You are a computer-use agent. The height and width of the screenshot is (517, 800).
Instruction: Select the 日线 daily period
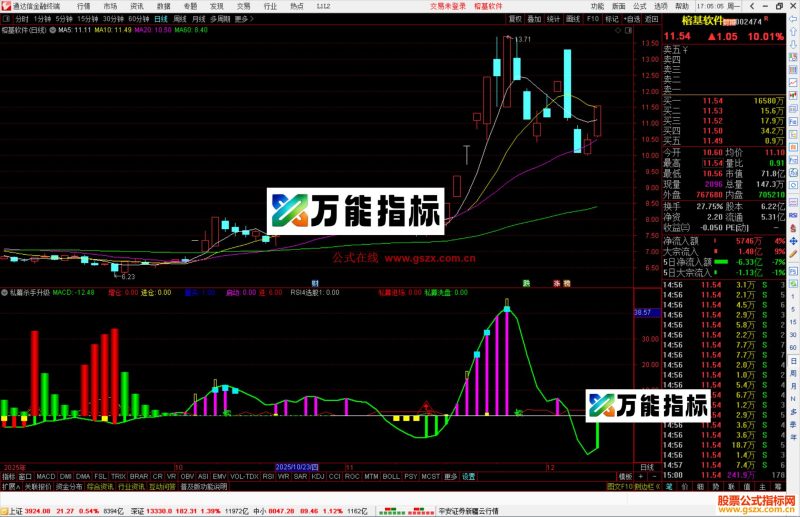point(161,19)
